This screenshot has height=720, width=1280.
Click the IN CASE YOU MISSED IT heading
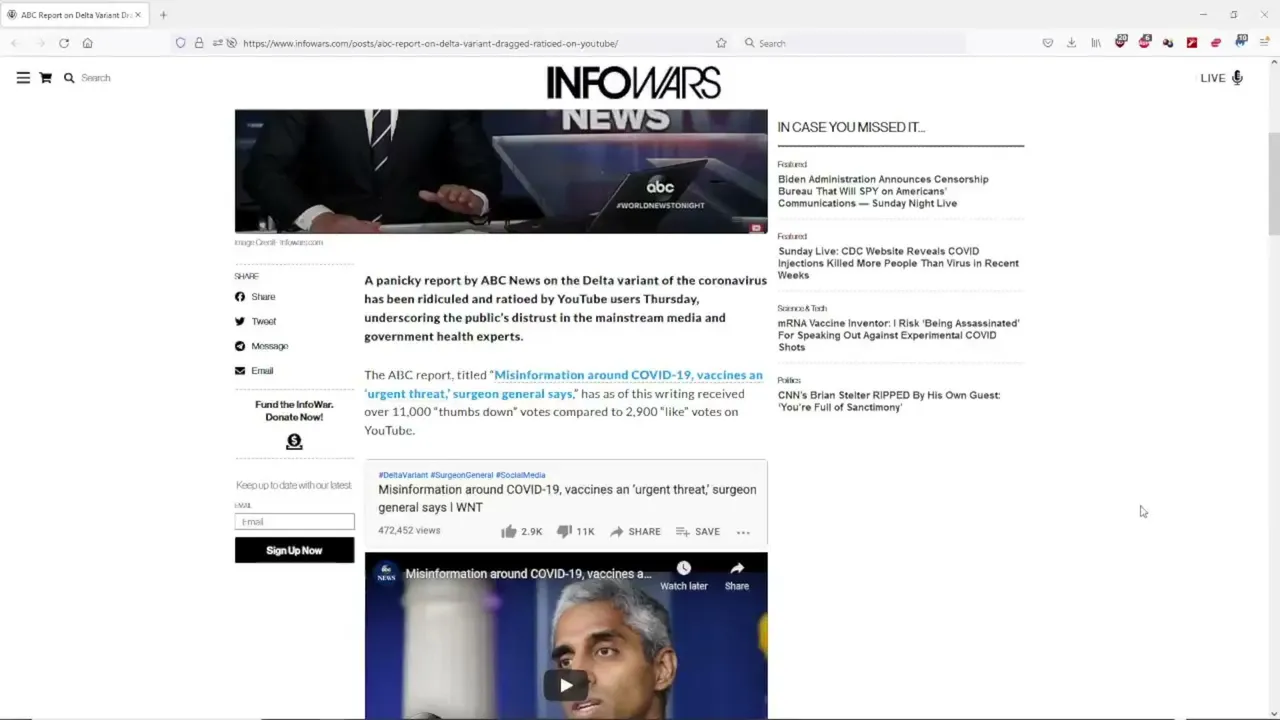[851, 127]
